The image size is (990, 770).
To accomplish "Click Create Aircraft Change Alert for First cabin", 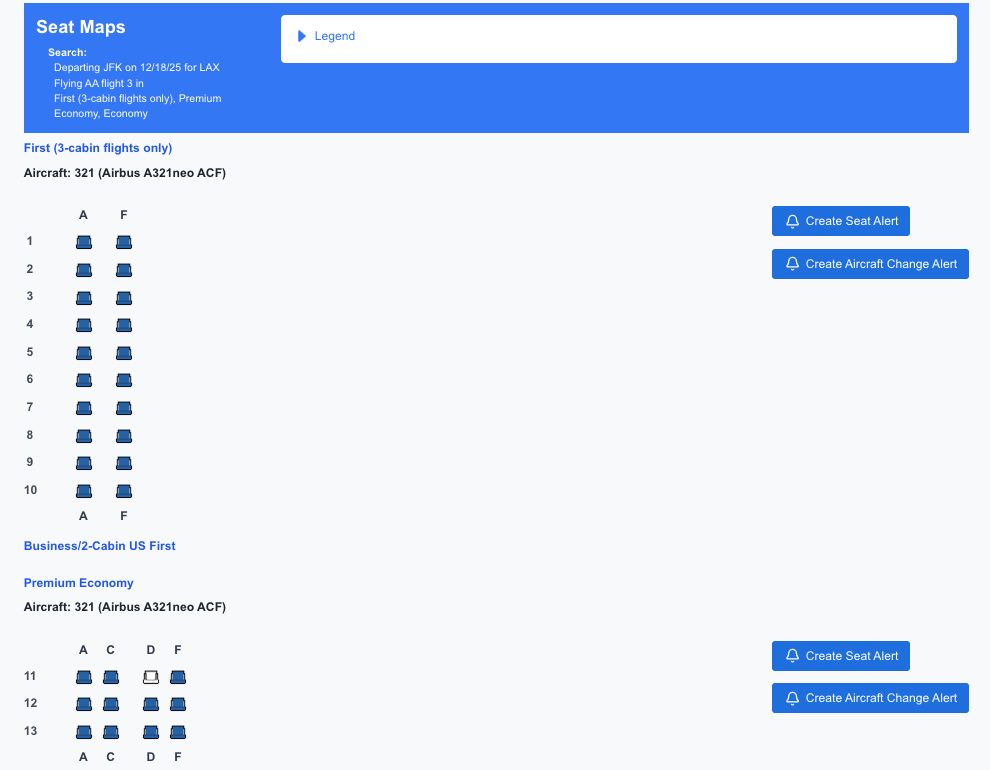I will tap(870, 264).
